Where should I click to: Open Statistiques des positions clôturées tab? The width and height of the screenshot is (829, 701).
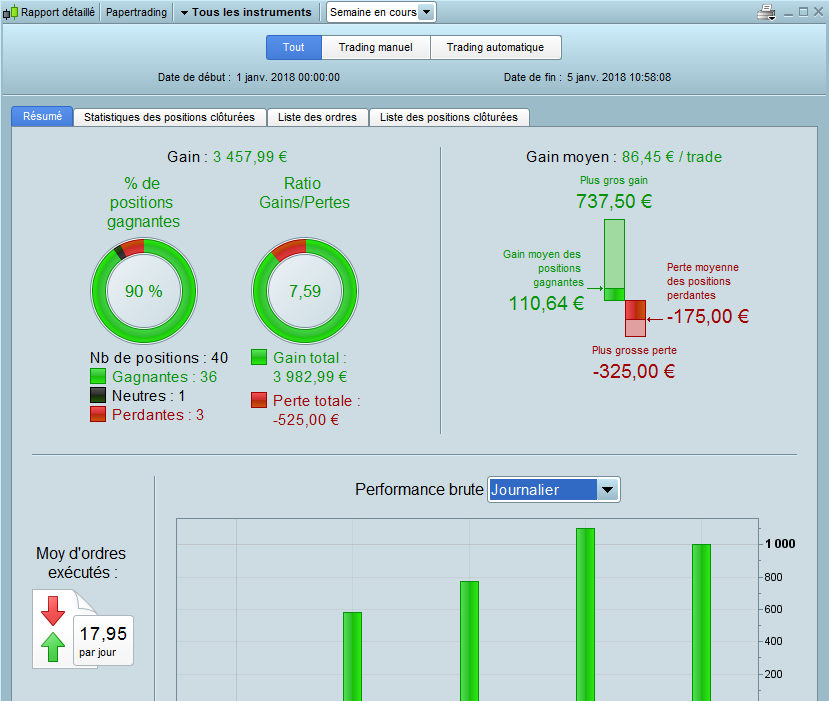pyautogui.click(x=169, y=117)
